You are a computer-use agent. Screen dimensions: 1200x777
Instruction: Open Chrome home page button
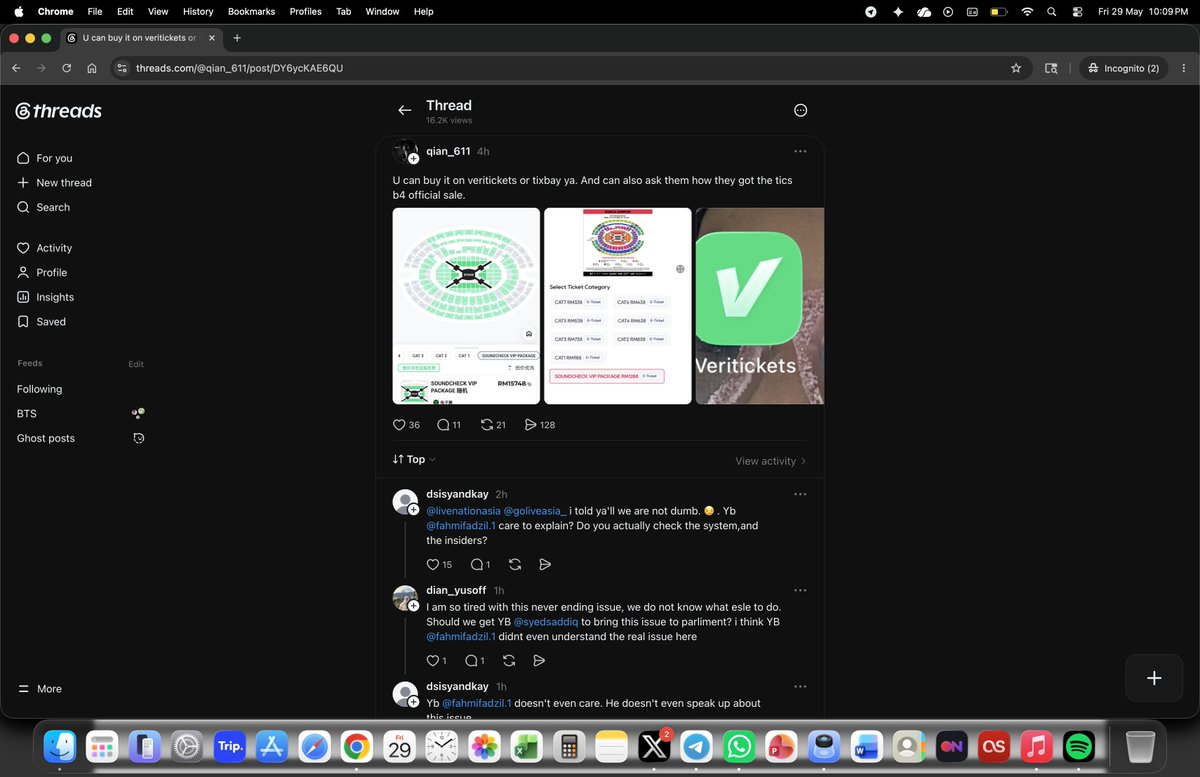pos(91,68)
